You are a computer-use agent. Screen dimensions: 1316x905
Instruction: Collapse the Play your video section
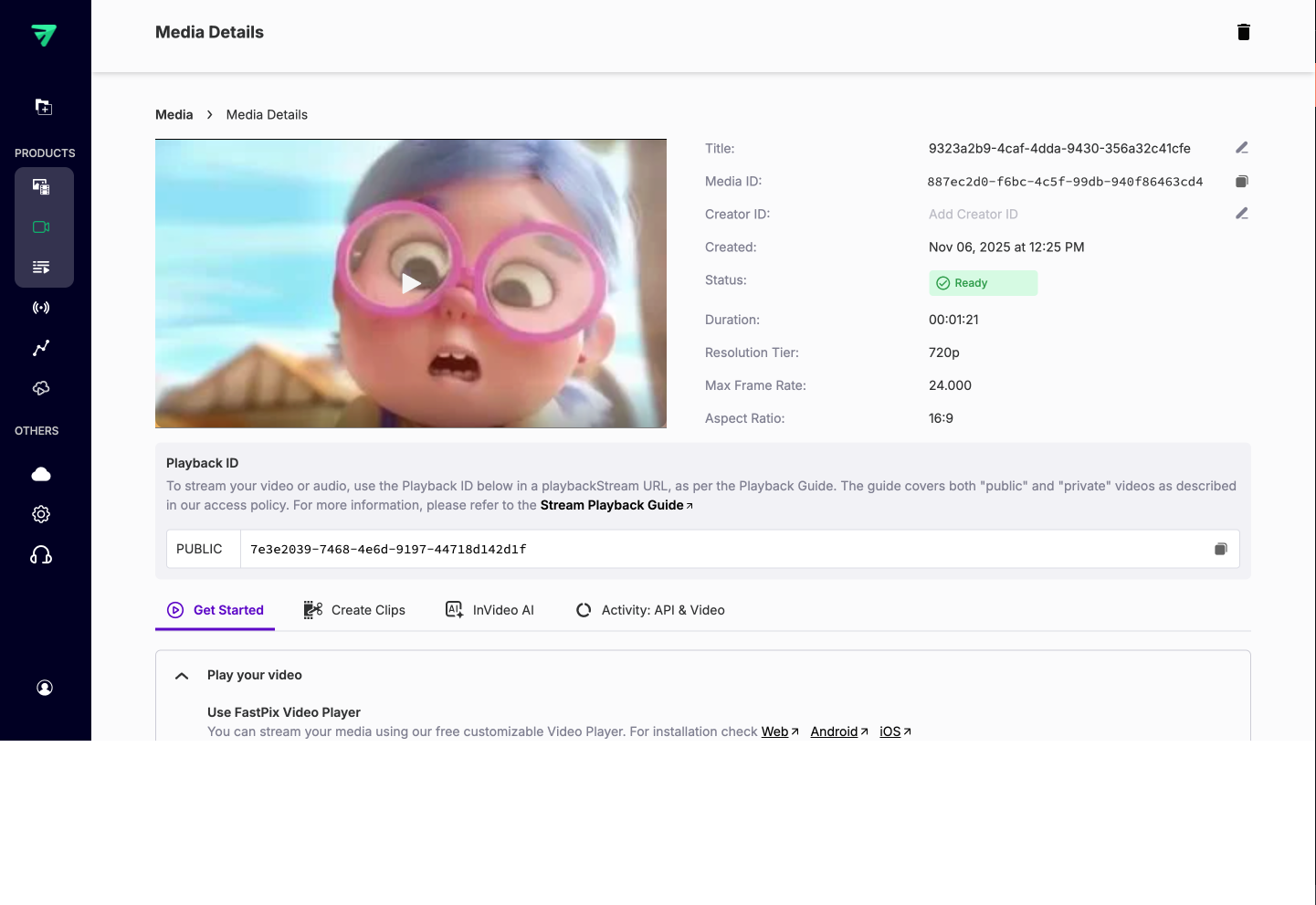181,675
